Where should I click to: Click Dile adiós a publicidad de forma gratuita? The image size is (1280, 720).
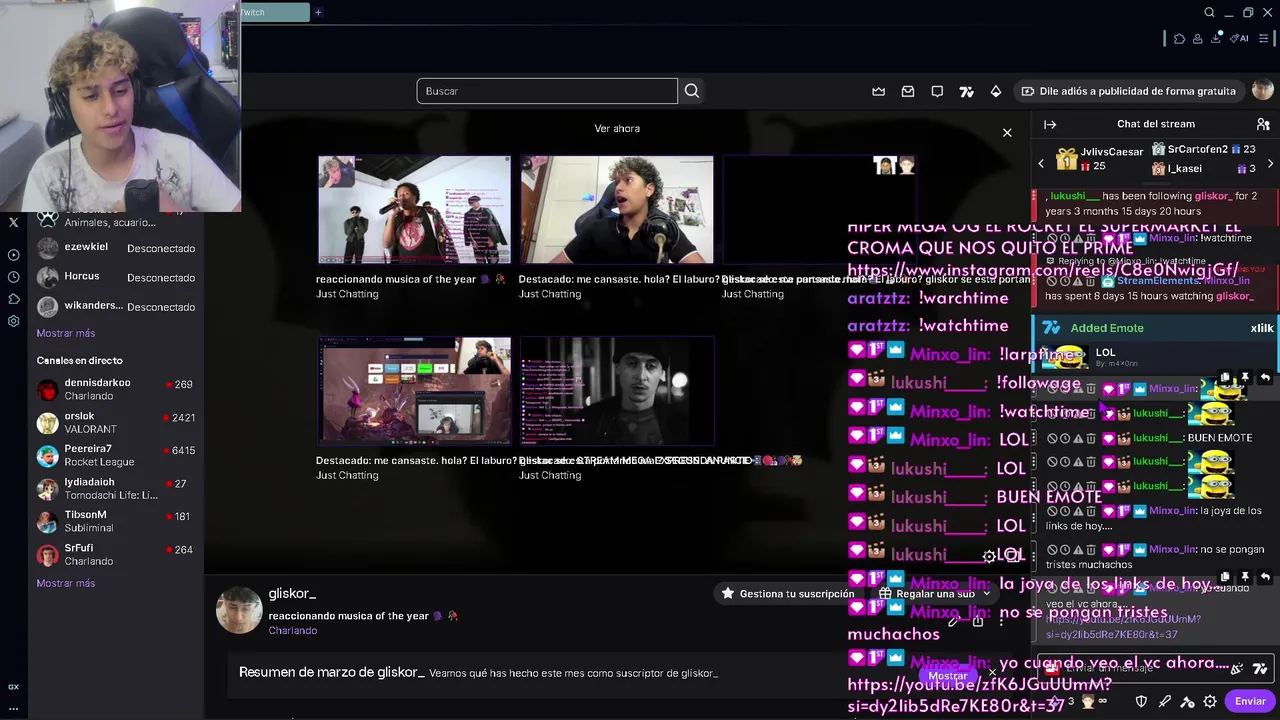[x=1129, y=91]
